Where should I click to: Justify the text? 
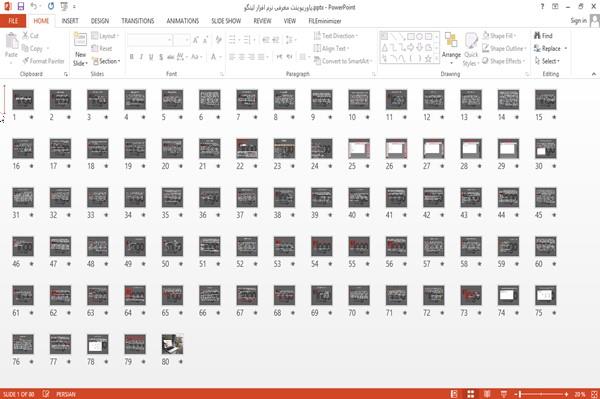click(x=261, y=57)
